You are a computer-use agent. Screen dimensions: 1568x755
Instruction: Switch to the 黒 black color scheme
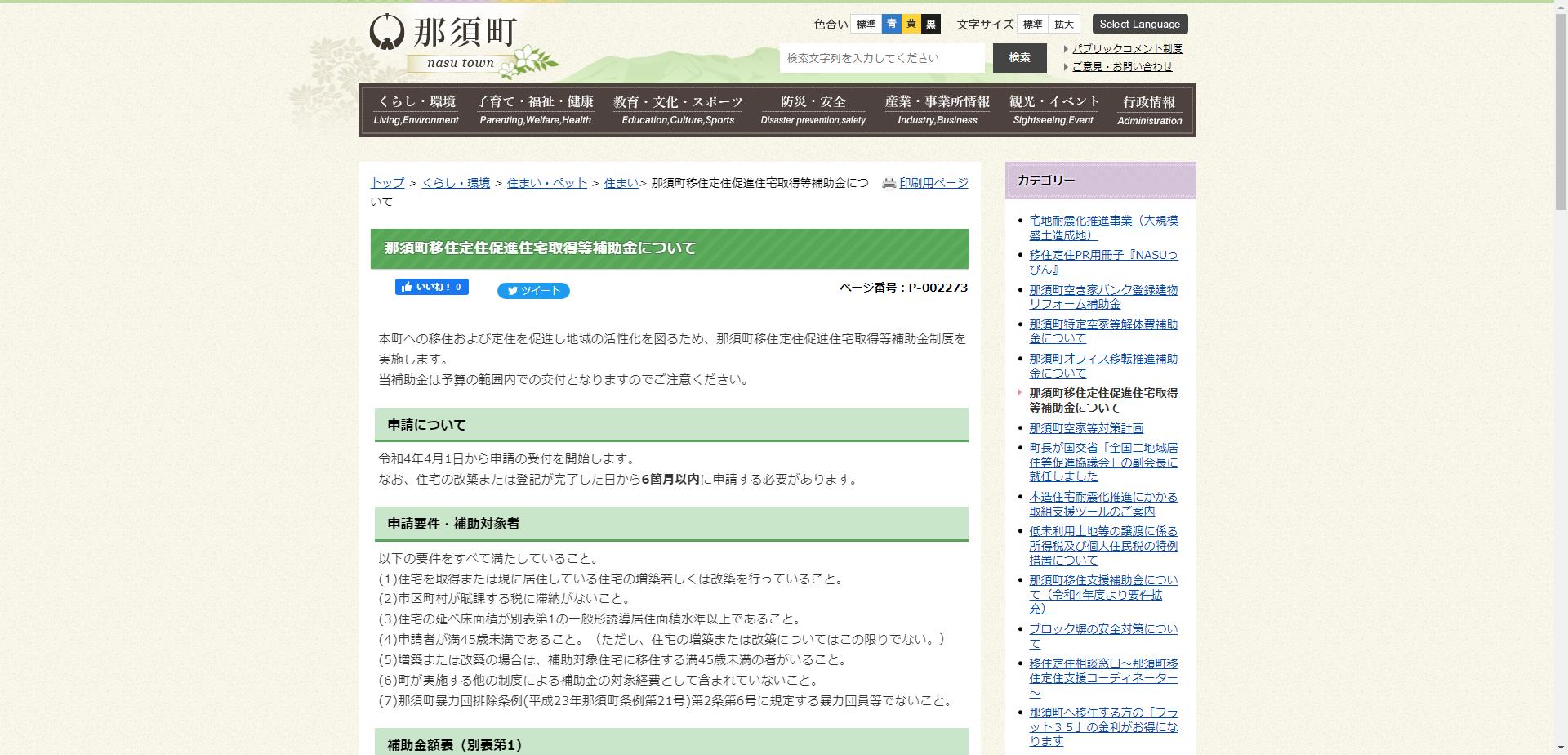(x=931, y=25)
